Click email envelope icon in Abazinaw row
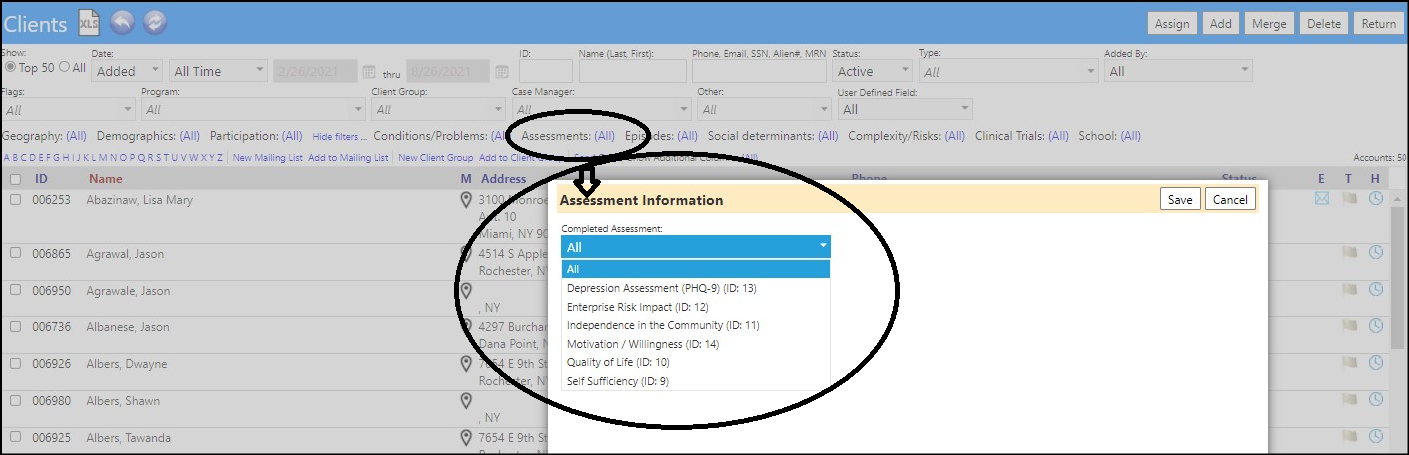The width and height of the screenshot is (1409, 455). [x=1322, y=199]
